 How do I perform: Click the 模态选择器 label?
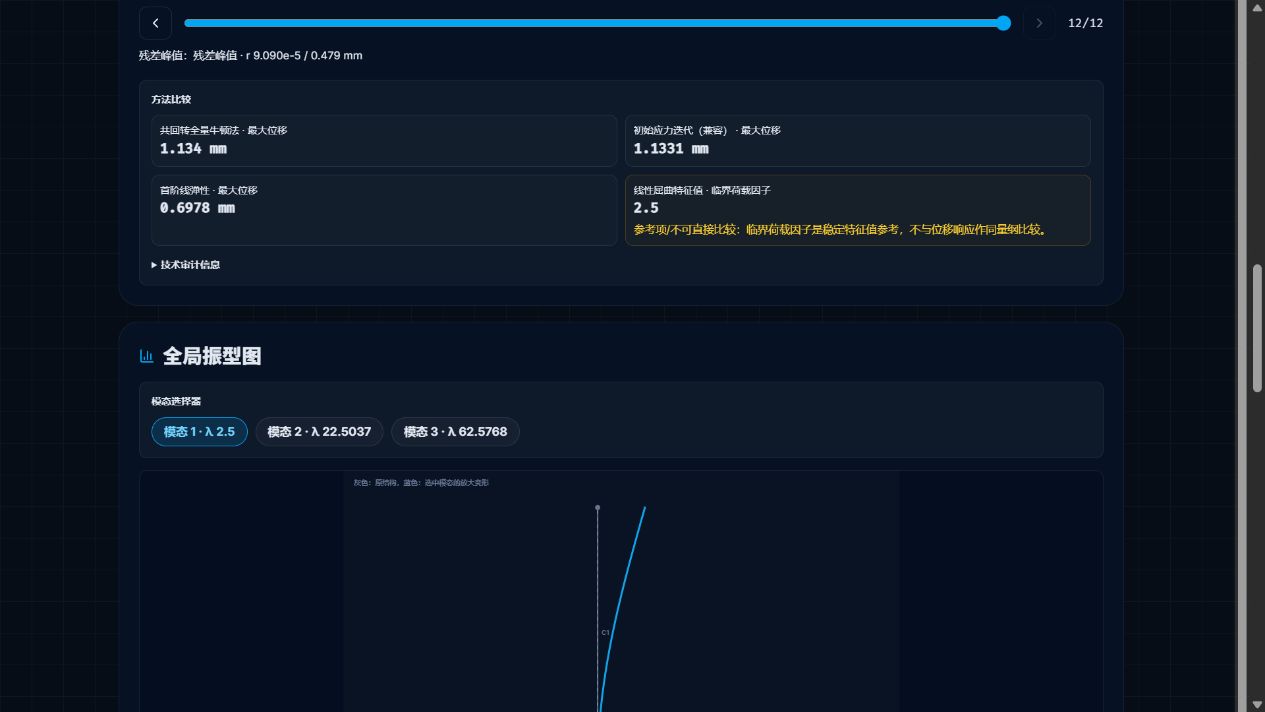pos(176,401)
